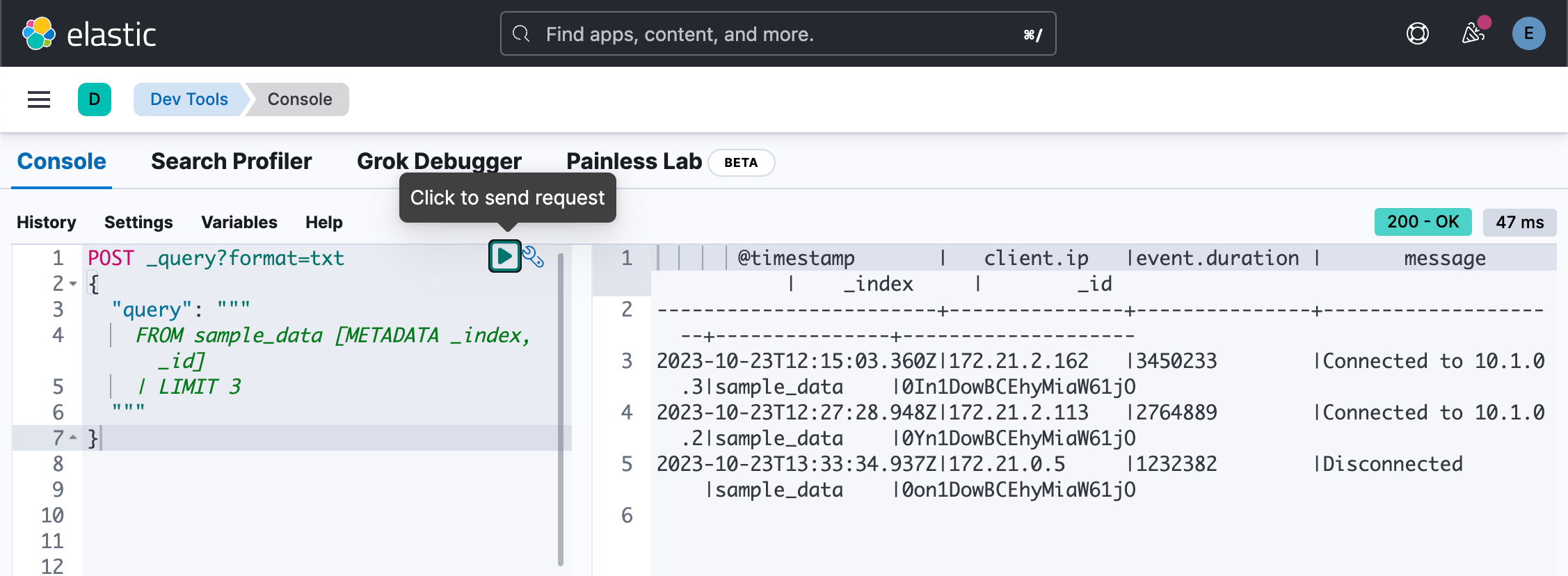Click the 3450233 duration value
The width and height of the screenshot is (1568, 576).
(1176, 361)
